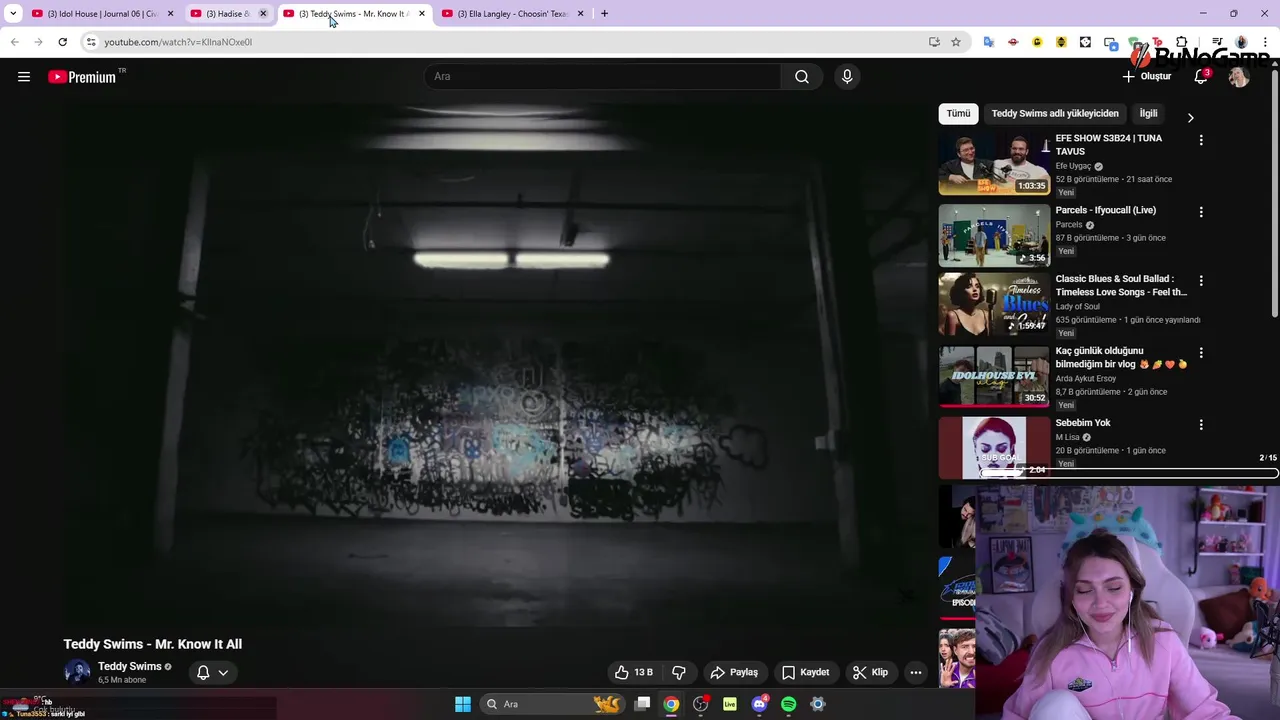Viewport: 1280px width, 720px height.
Task: Select the Tümü filter chip
Action: click(958, 114)
